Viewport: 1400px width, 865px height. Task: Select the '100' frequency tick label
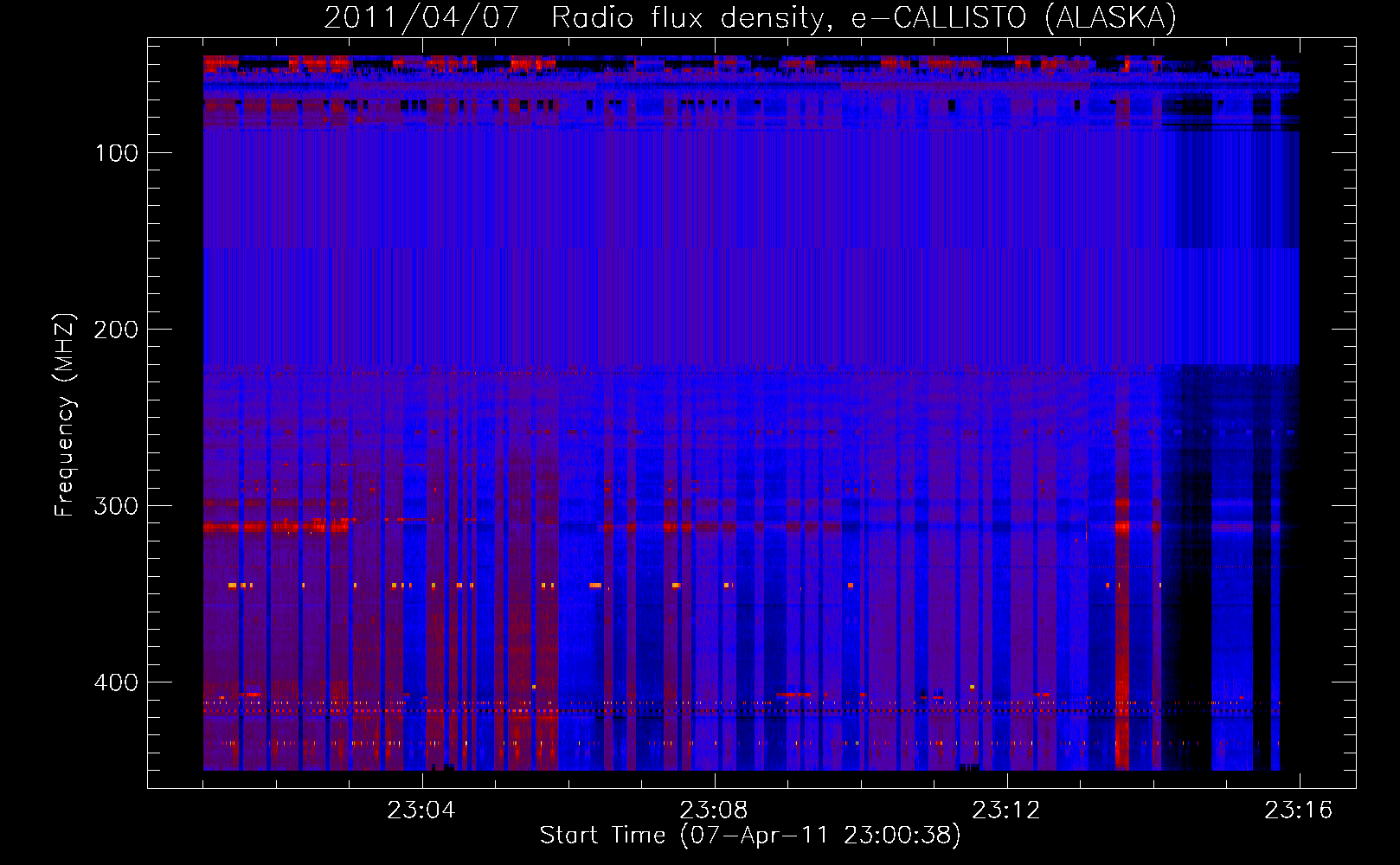(117, 154)
